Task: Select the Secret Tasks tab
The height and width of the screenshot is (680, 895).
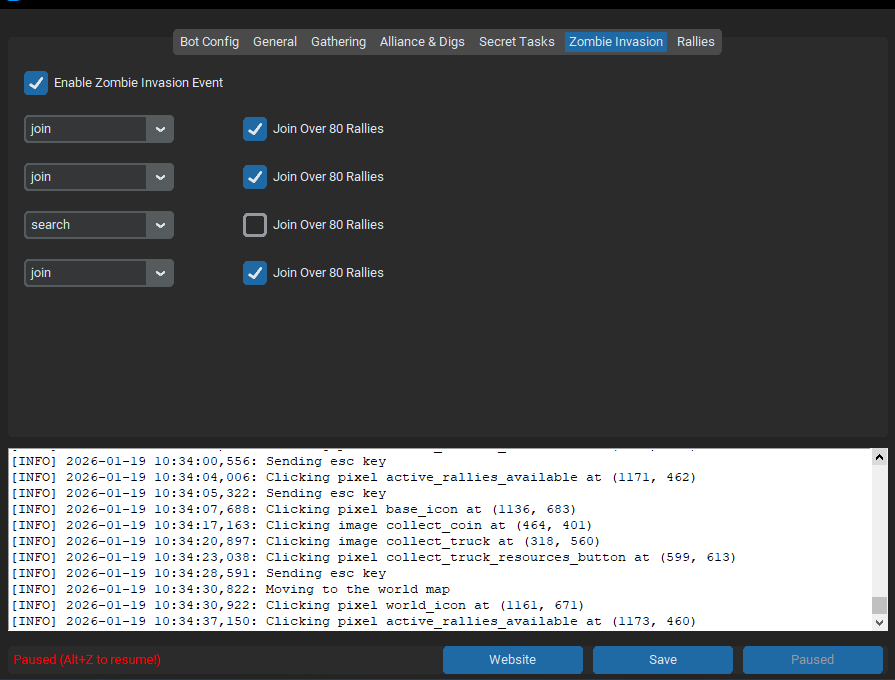Action: pyautogui.click(x=516, y=42)
